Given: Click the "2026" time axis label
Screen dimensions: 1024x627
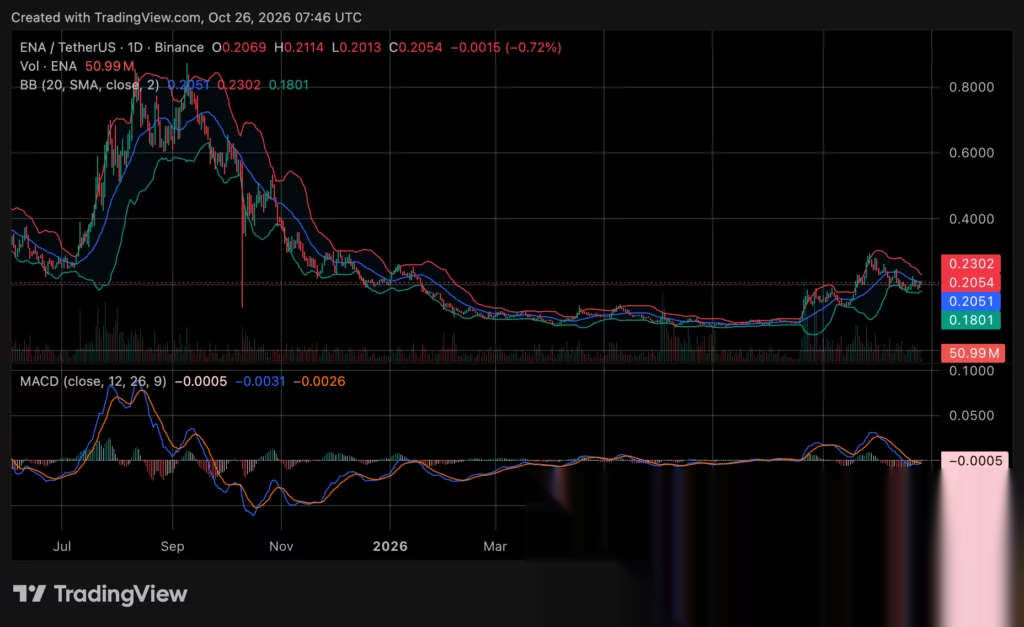Looking at the screenshot, I should 390,547.
